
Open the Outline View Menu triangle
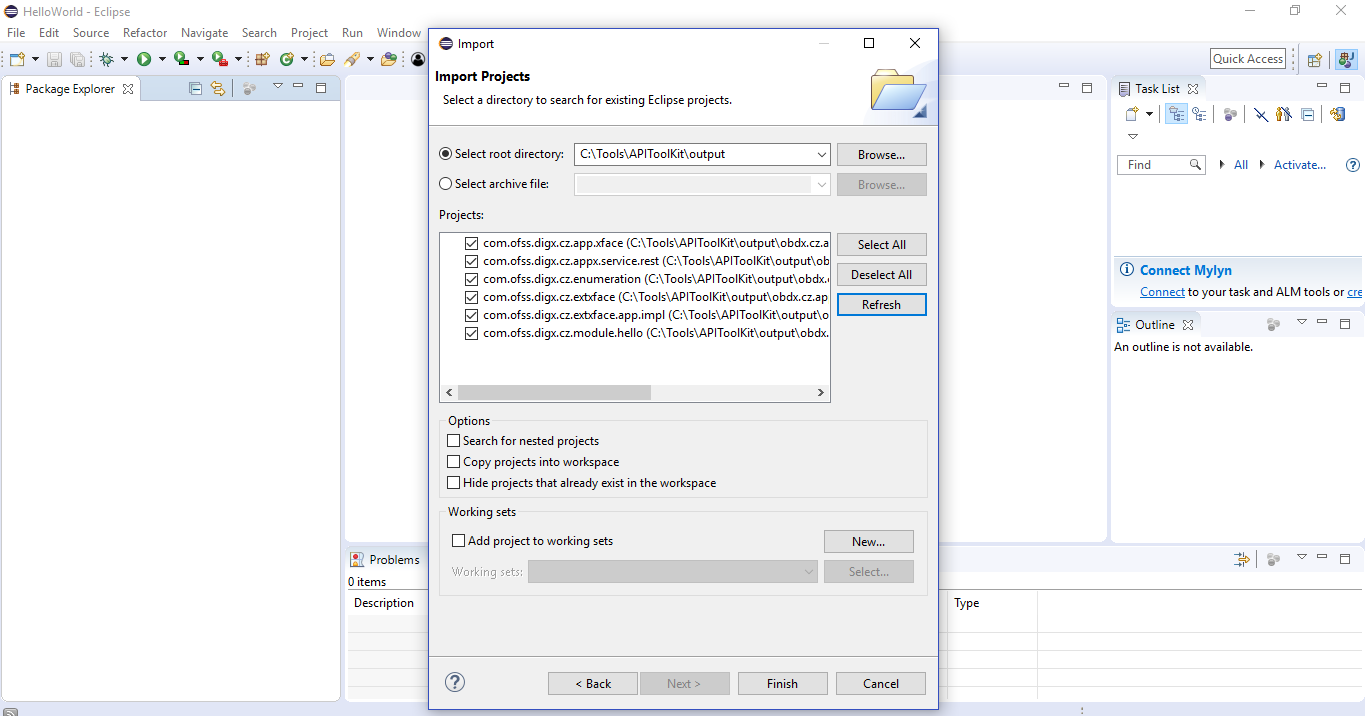(x=1302, y=322)
